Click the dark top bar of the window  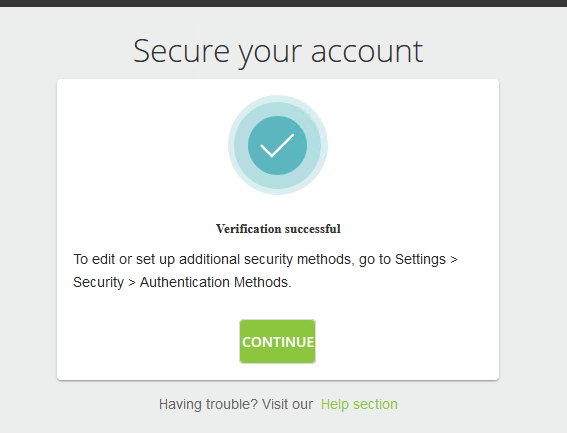click(x=284, y=3)
